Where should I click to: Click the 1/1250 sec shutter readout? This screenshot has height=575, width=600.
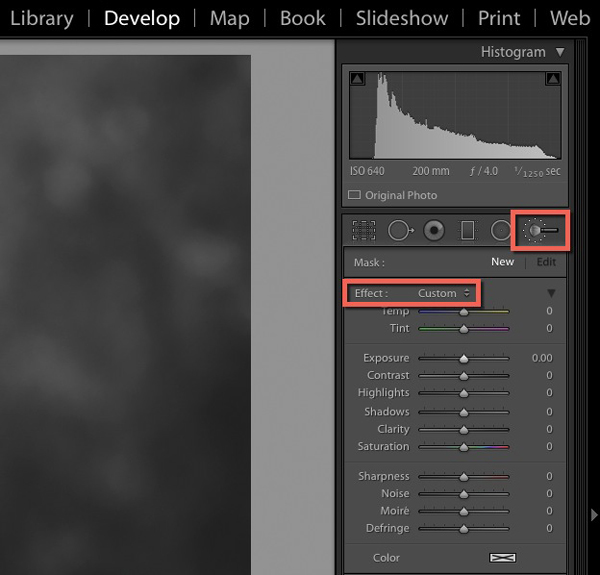click(537, 172)
